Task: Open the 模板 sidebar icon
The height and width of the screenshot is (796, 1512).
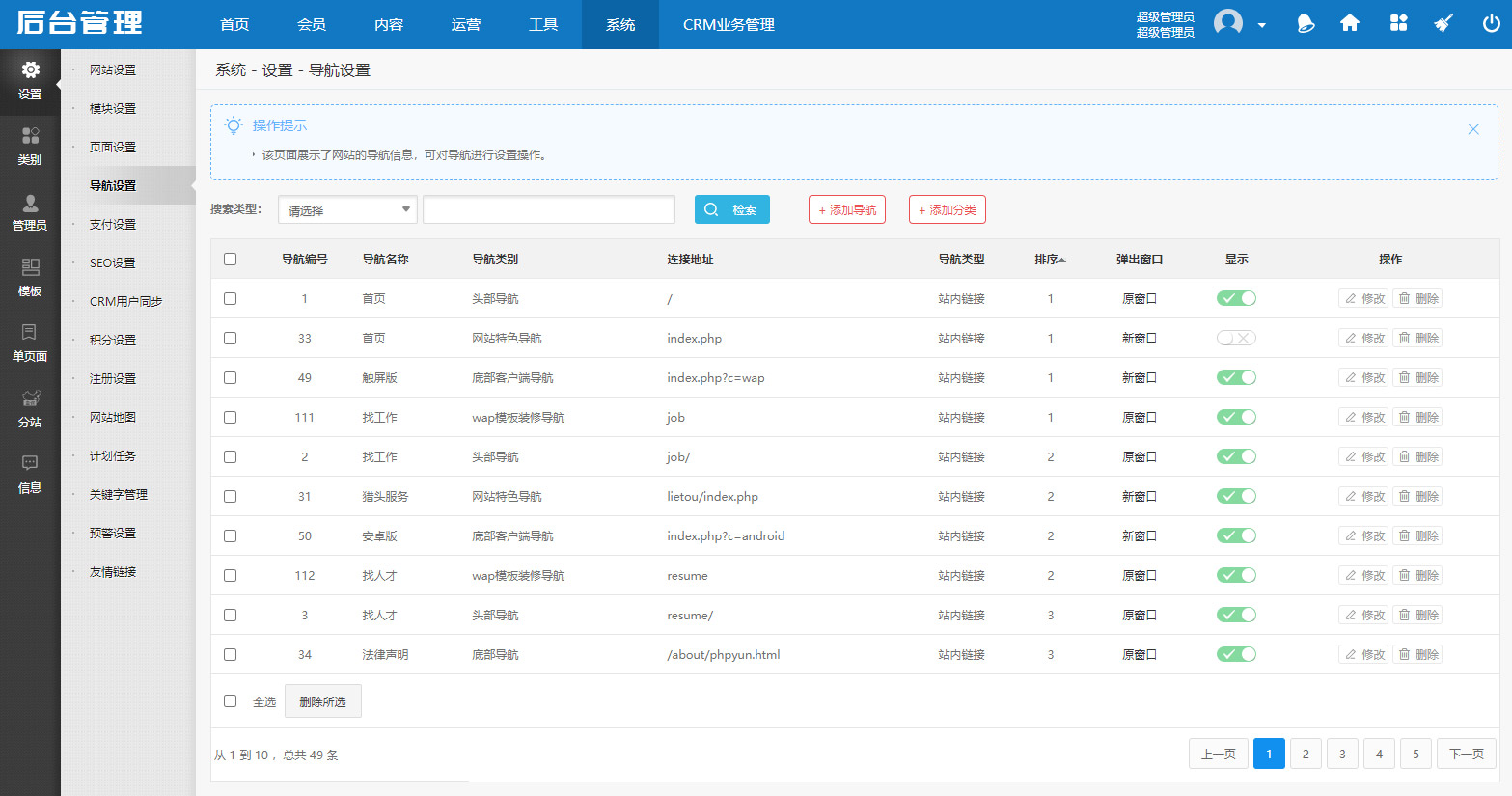Action: (30, 267)
